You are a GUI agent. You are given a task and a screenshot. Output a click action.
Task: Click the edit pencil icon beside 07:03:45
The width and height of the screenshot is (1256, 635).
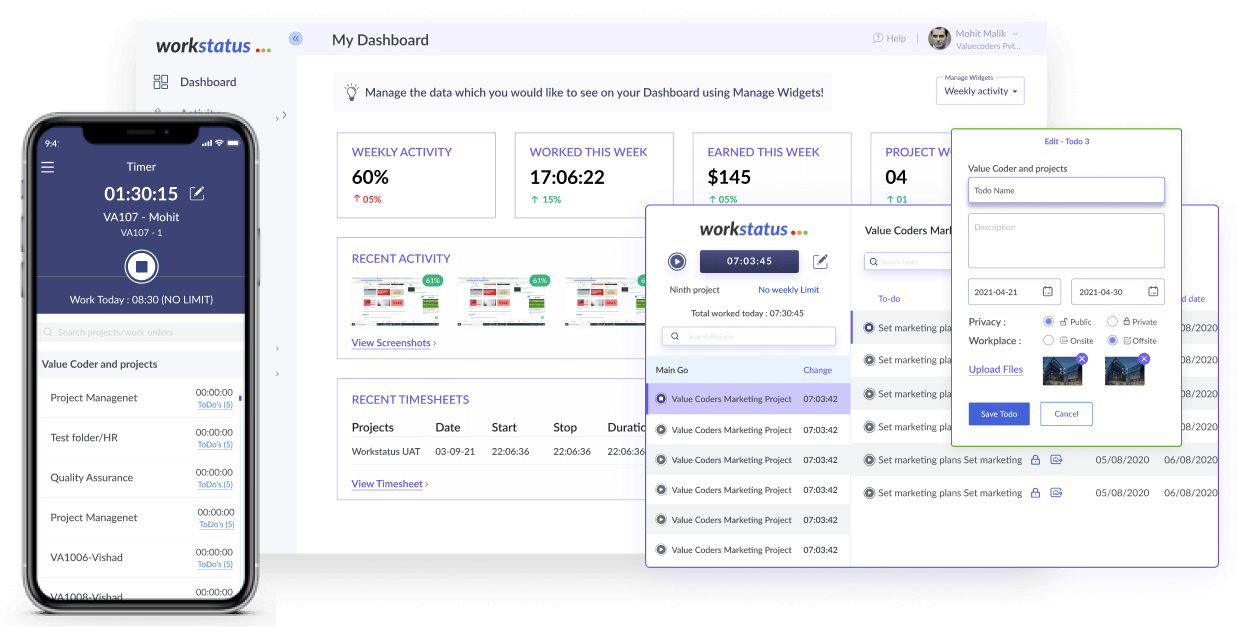click(820, 262)
